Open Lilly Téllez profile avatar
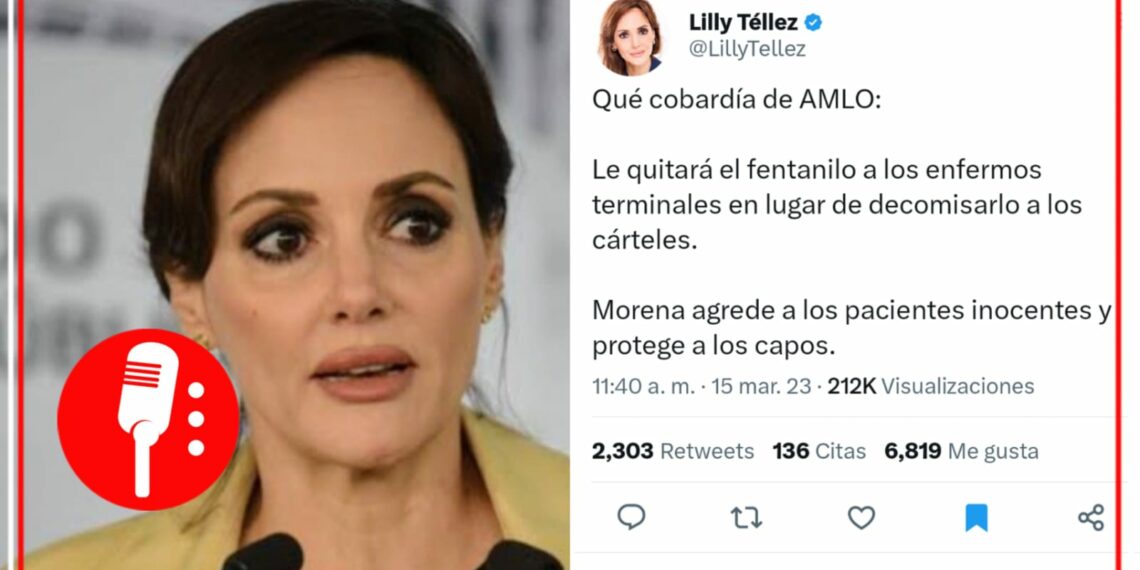 click(x=630, y=37)
